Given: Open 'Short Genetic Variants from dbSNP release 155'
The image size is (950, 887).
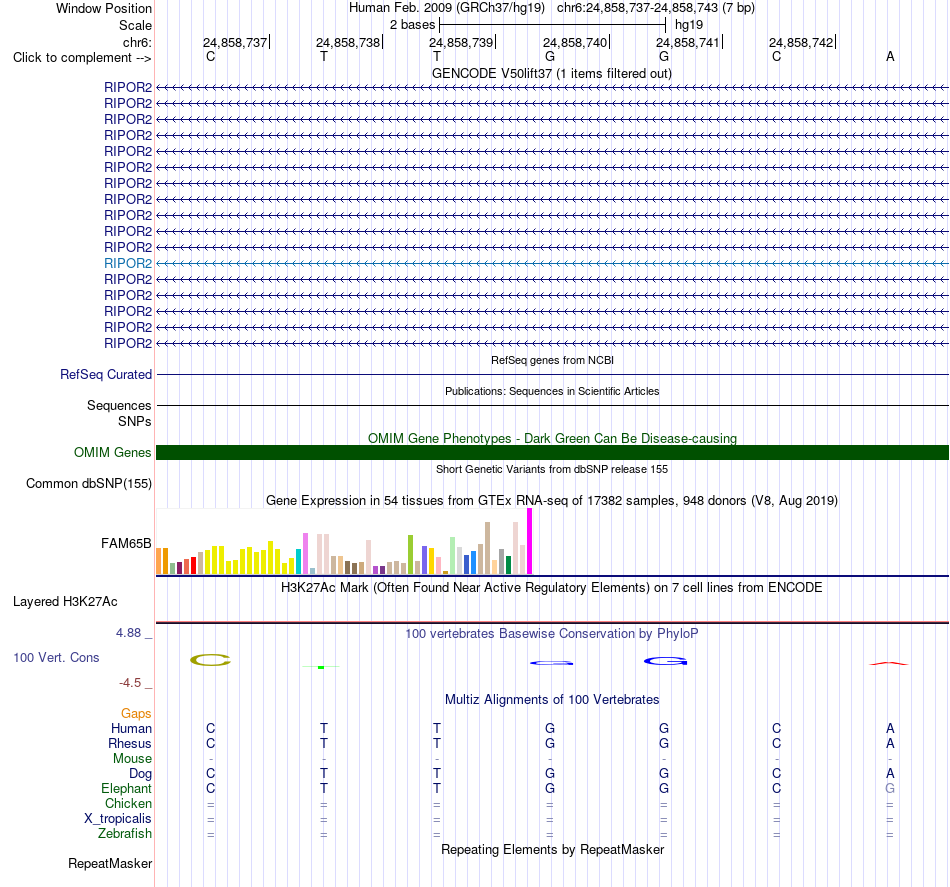Looking at the screenshot, I should 552,469.
